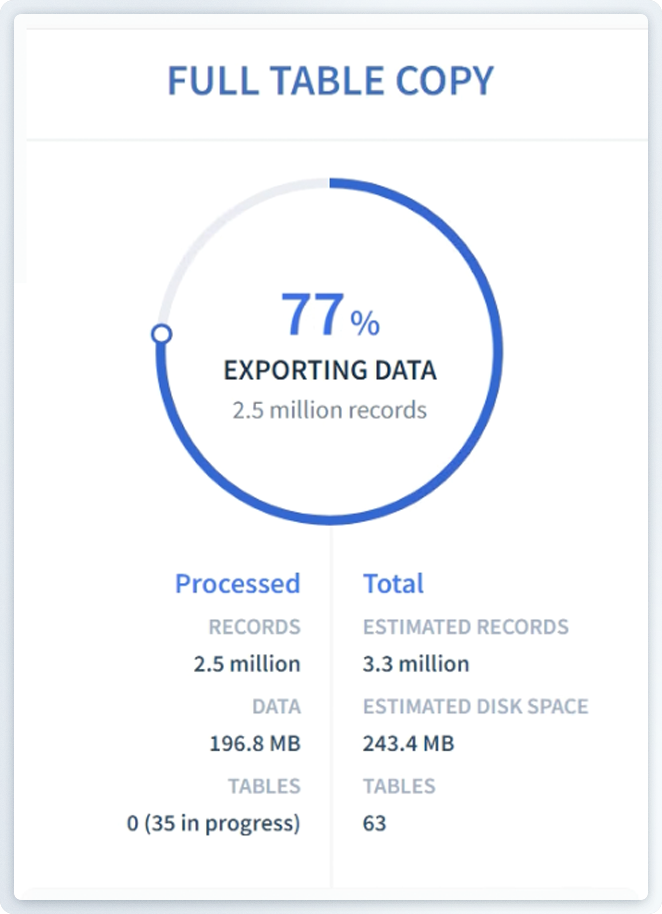Click the DATA label under Processed
Screen dimensions: 662x914
click(275, 706)
